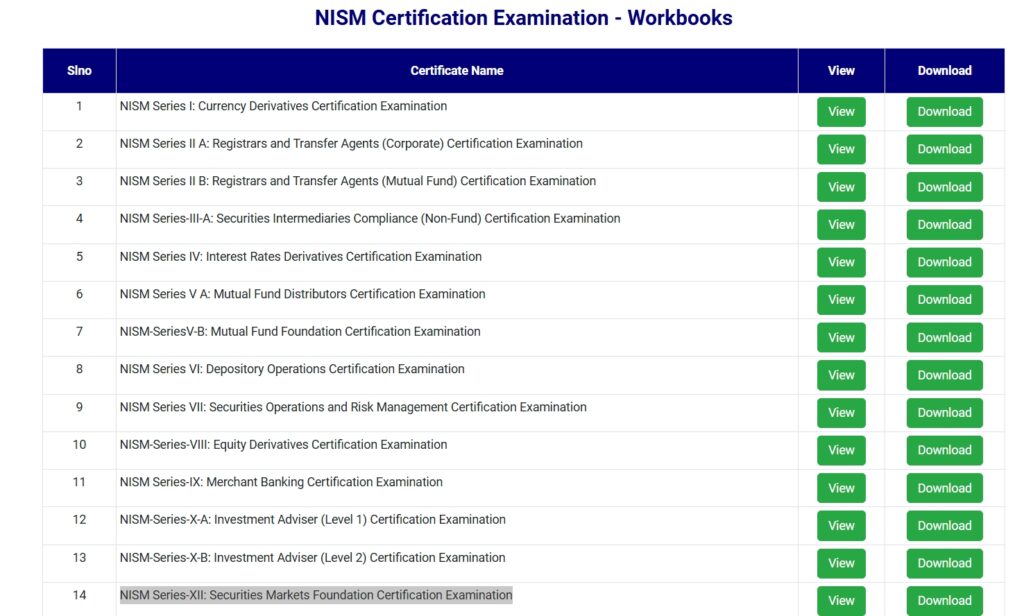
Task: Download Series V-B Mutual Fund Foundation workbook
Action: 944,338
